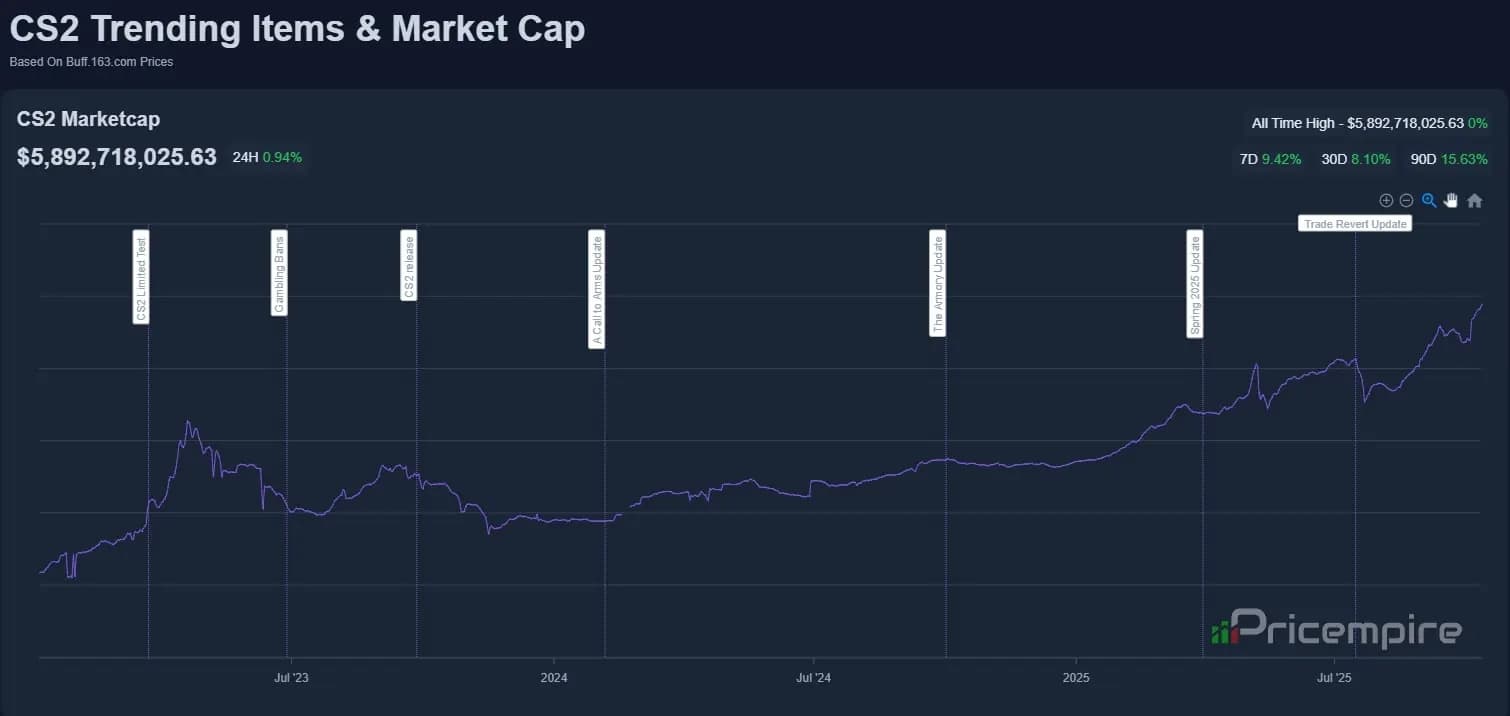1510x716 pixels.
Task: Click the CS2 Limited Test annotation
Action: tap(141, 277)
